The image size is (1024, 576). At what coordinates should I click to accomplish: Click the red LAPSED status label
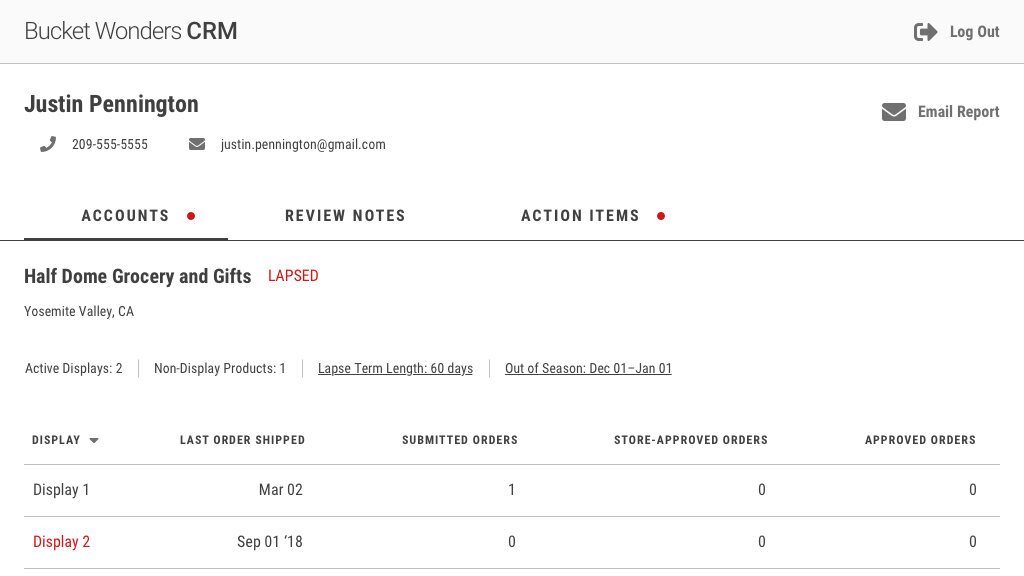(293, 276)
